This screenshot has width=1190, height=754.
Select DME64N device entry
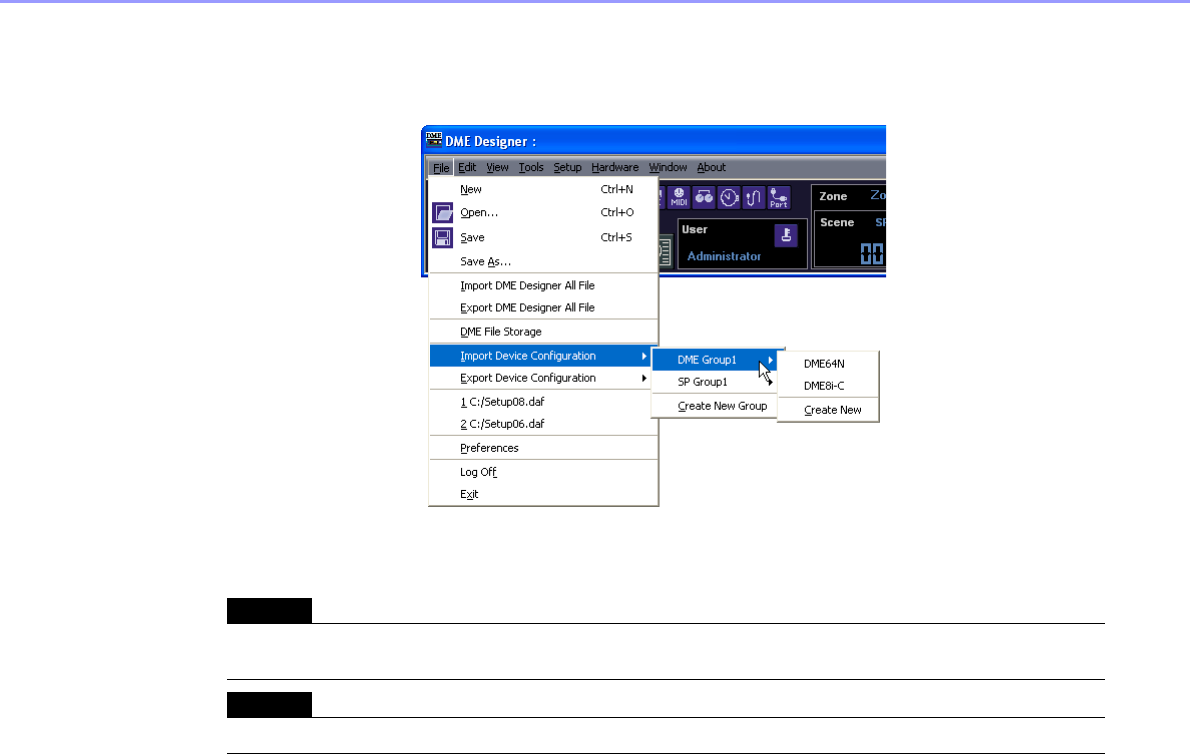828,364
